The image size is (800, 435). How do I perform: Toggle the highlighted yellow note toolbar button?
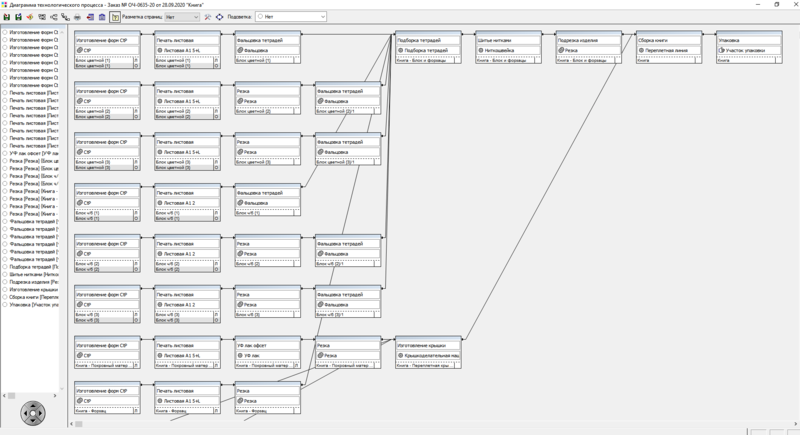[x=115, y=17]
